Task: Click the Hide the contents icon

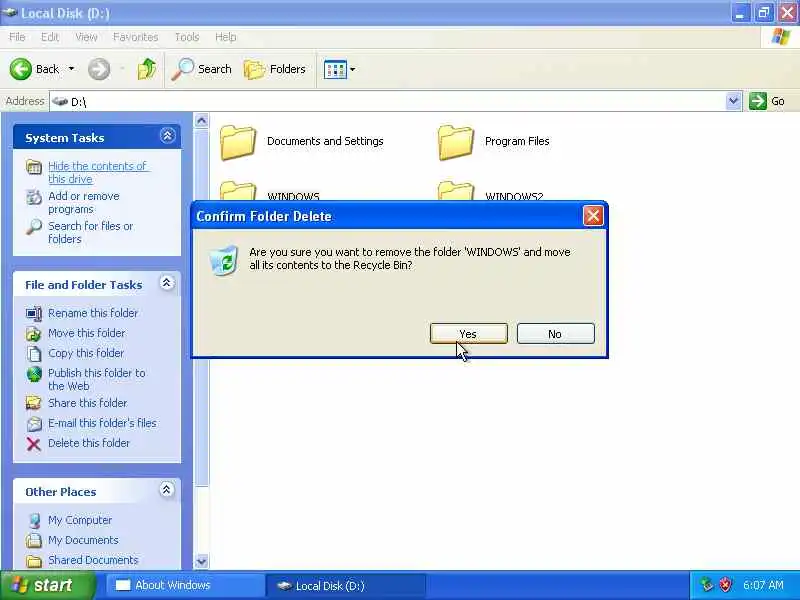Action: (x=34, y=167)
